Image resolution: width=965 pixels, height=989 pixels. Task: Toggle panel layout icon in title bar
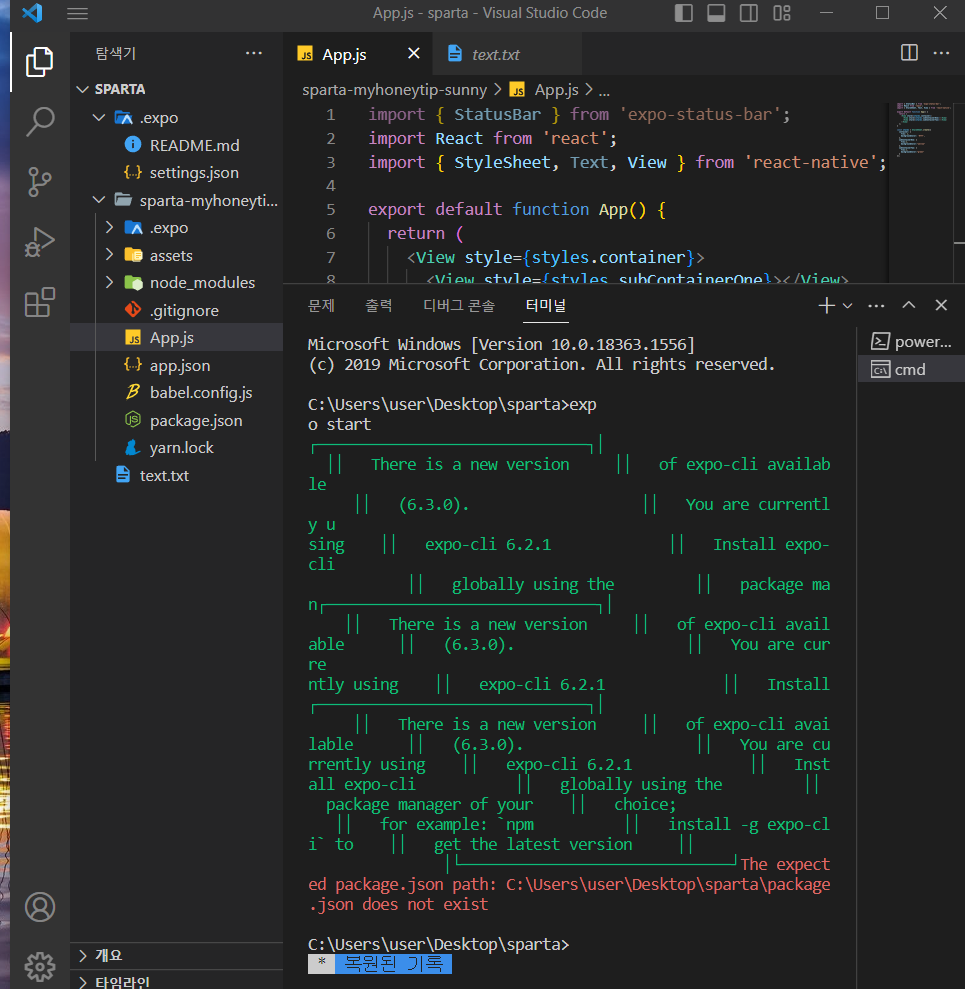pyautogui.click(x=716, y=13)
